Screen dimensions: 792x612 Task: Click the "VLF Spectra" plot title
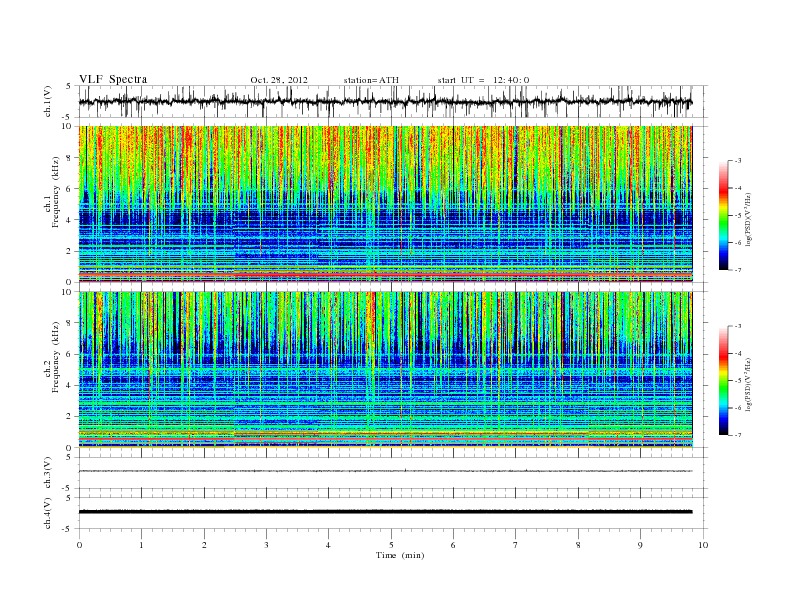pos(113,79)
